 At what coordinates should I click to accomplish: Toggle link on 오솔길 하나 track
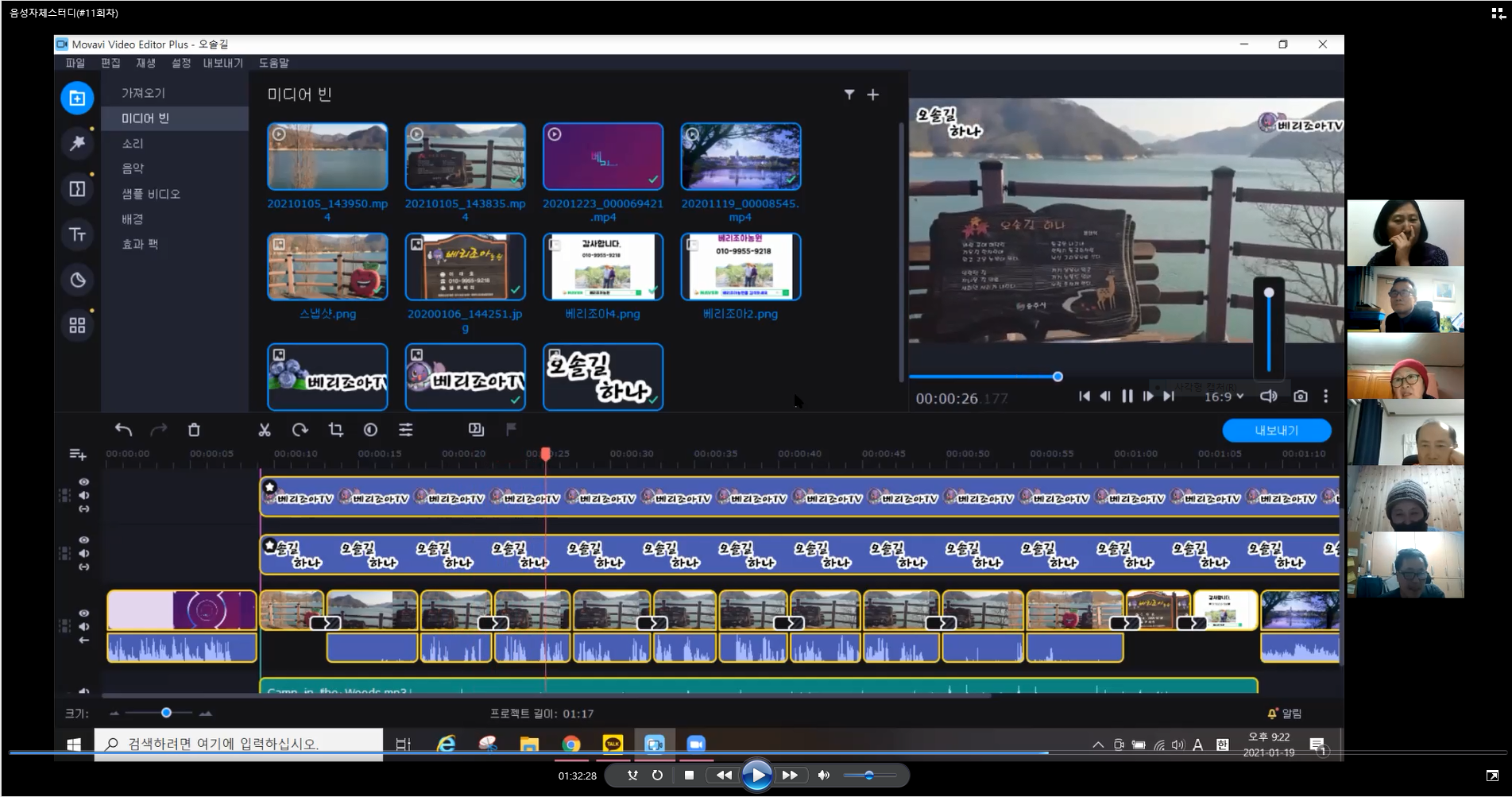tap(84, 567)
